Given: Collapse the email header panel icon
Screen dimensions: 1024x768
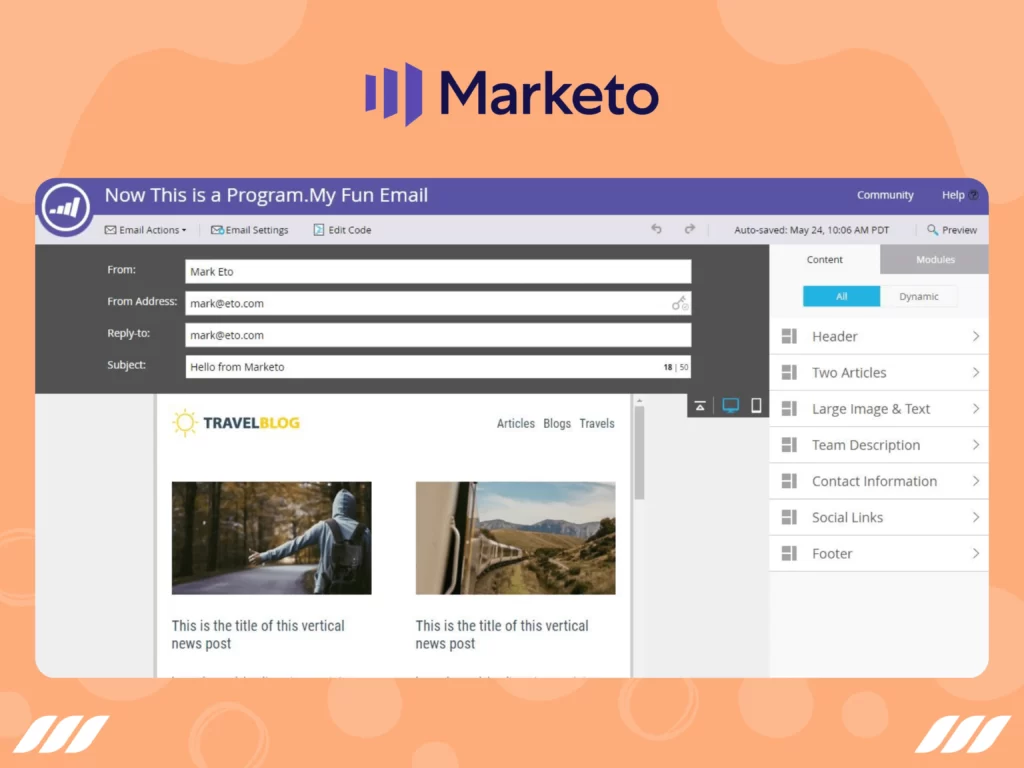Looking at the screenshot, I should pos(700,406).
